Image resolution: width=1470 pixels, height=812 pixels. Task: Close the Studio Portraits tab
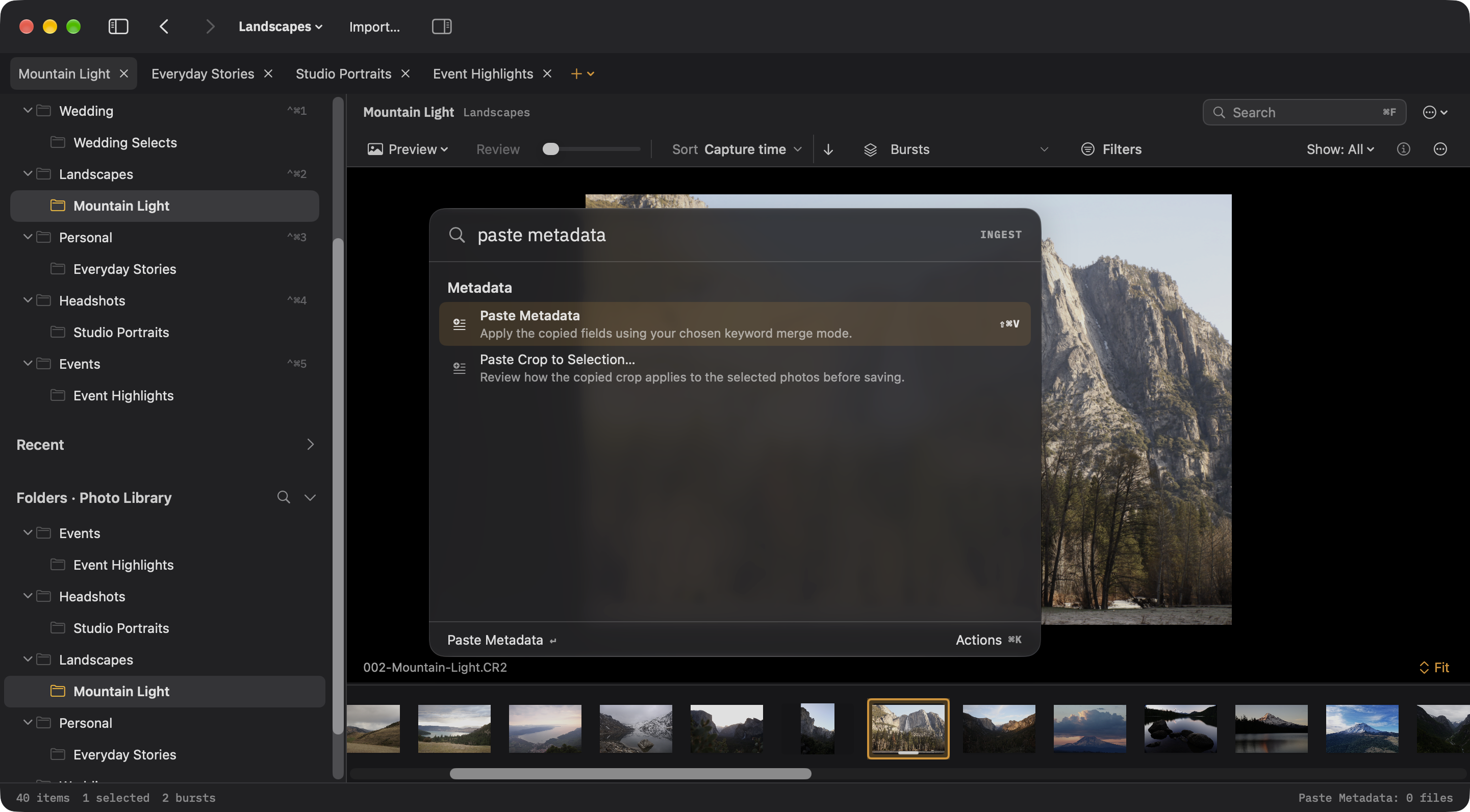click(x=405, y=73)
